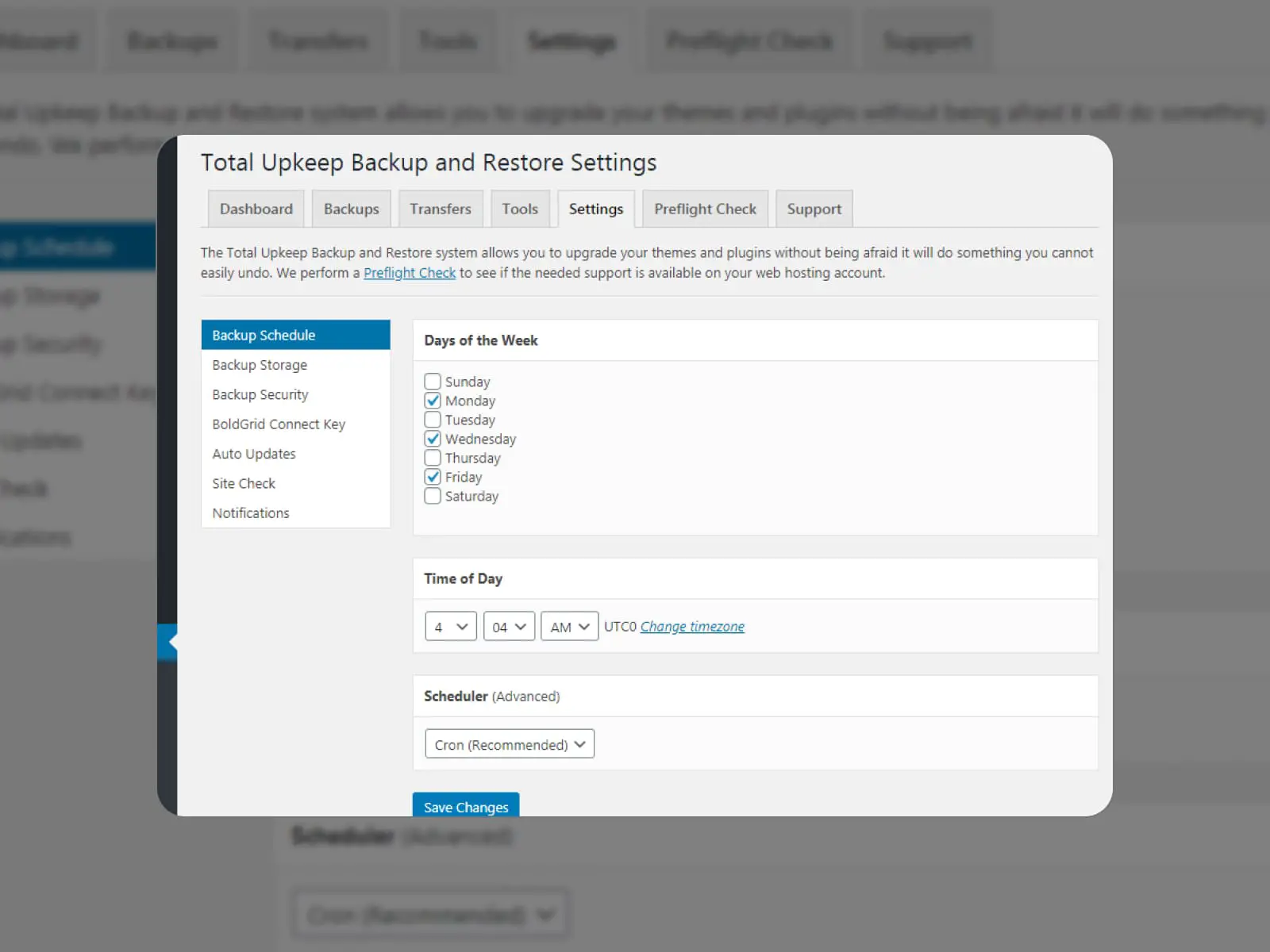The image size is (1270, 952).
Task: Open the Transfers tab
Action: 441,209
